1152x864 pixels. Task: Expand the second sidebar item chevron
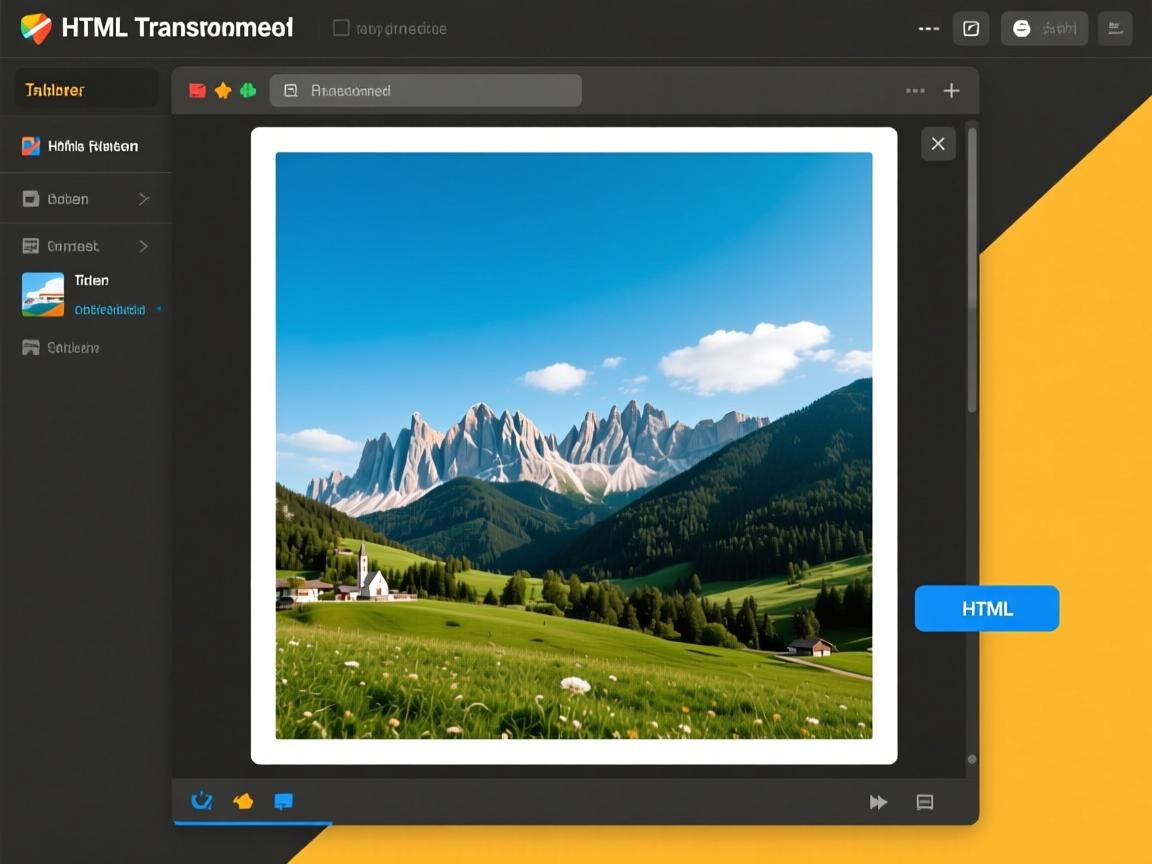[143, 246]
